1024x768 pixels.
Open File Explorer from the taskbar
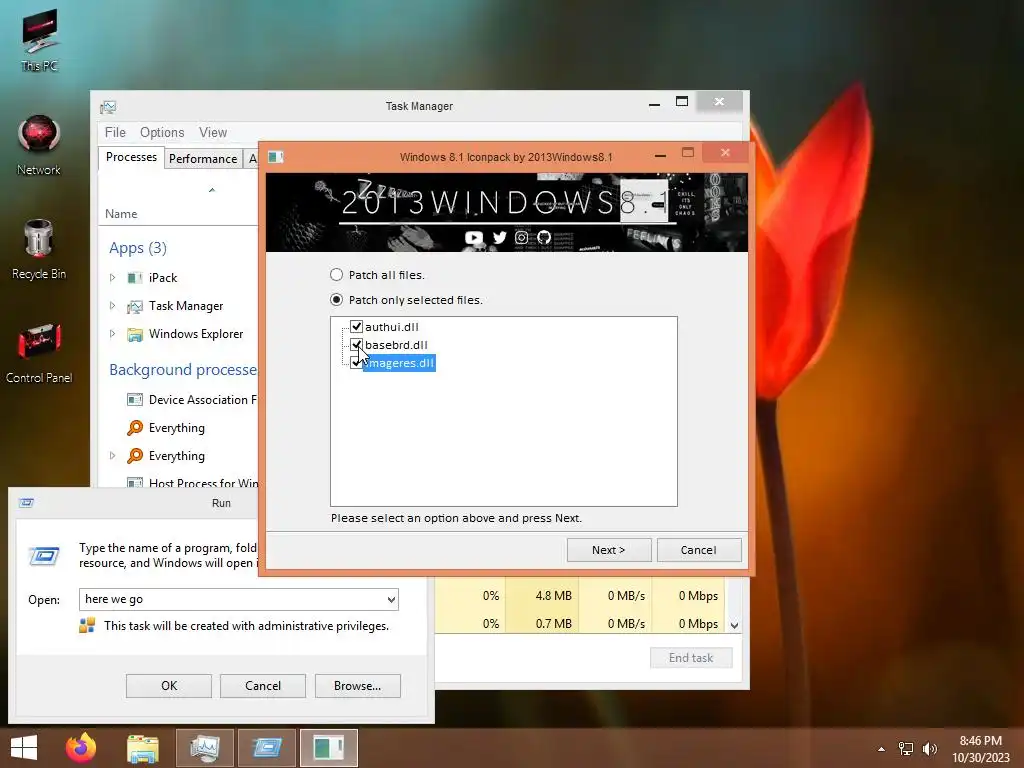tap(143, 748)
